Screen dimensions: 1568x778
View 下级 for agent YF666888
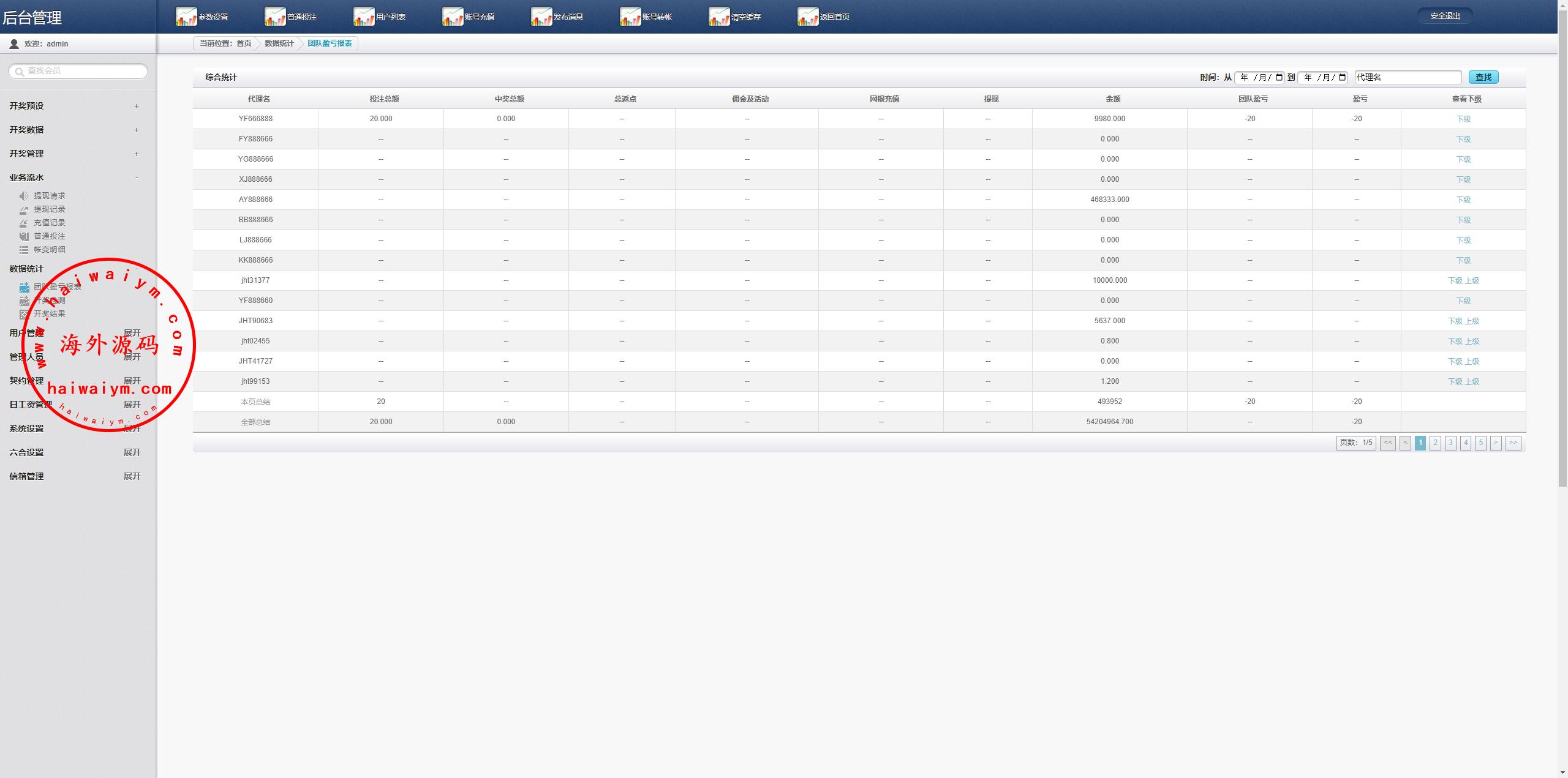[1463, 119]
